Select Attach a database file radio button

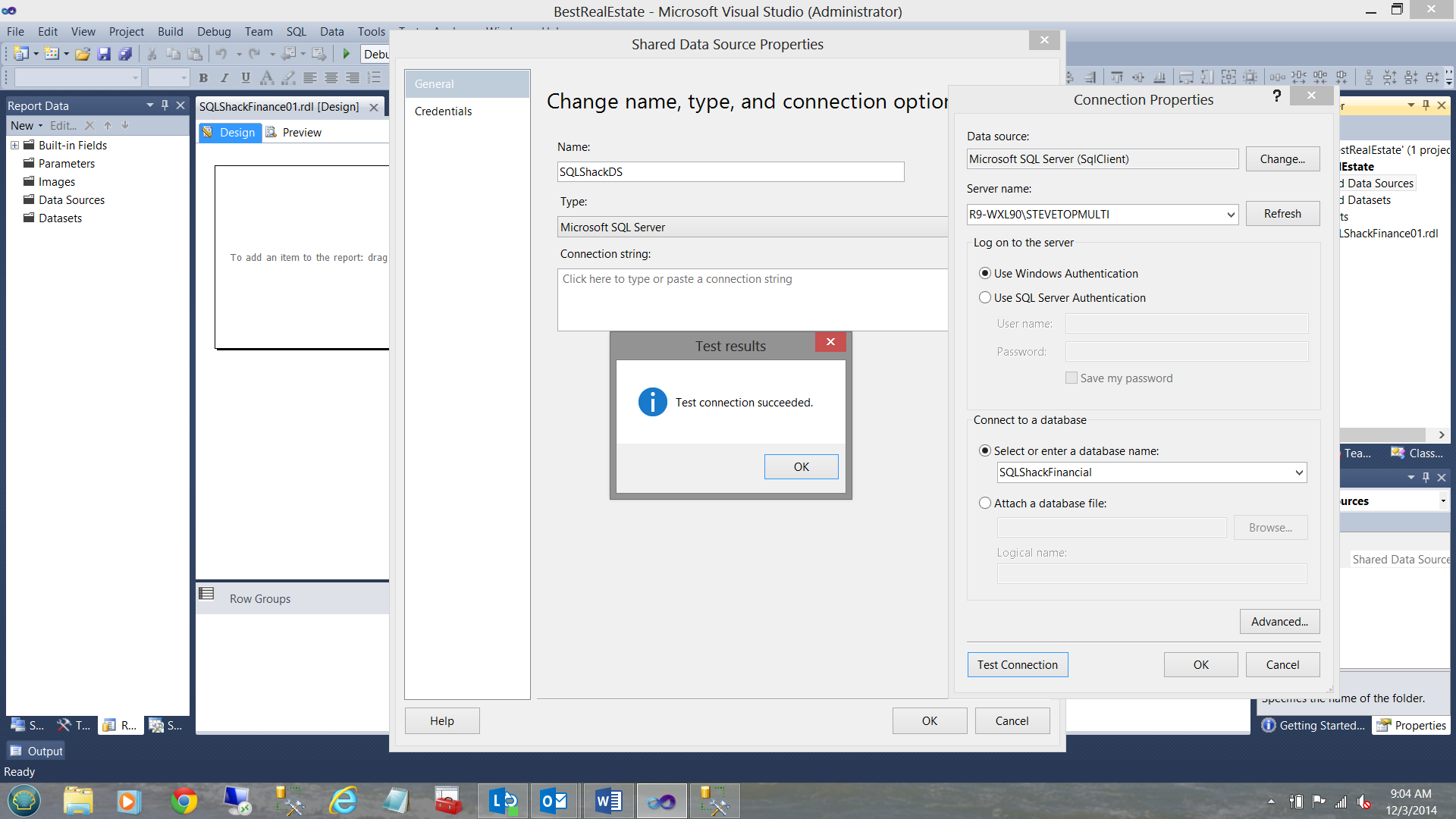pos(985,503)
